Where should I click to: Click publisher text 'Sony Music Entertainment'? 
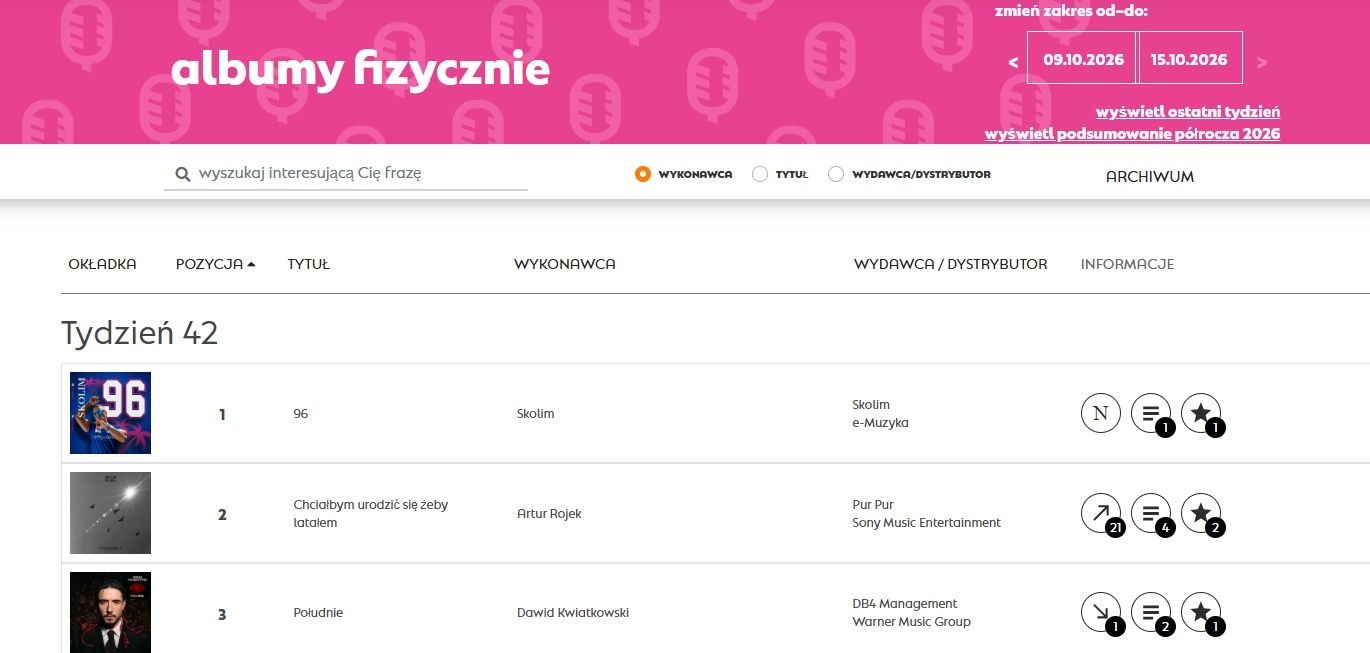pyautogui.click(x=926, y=522)
